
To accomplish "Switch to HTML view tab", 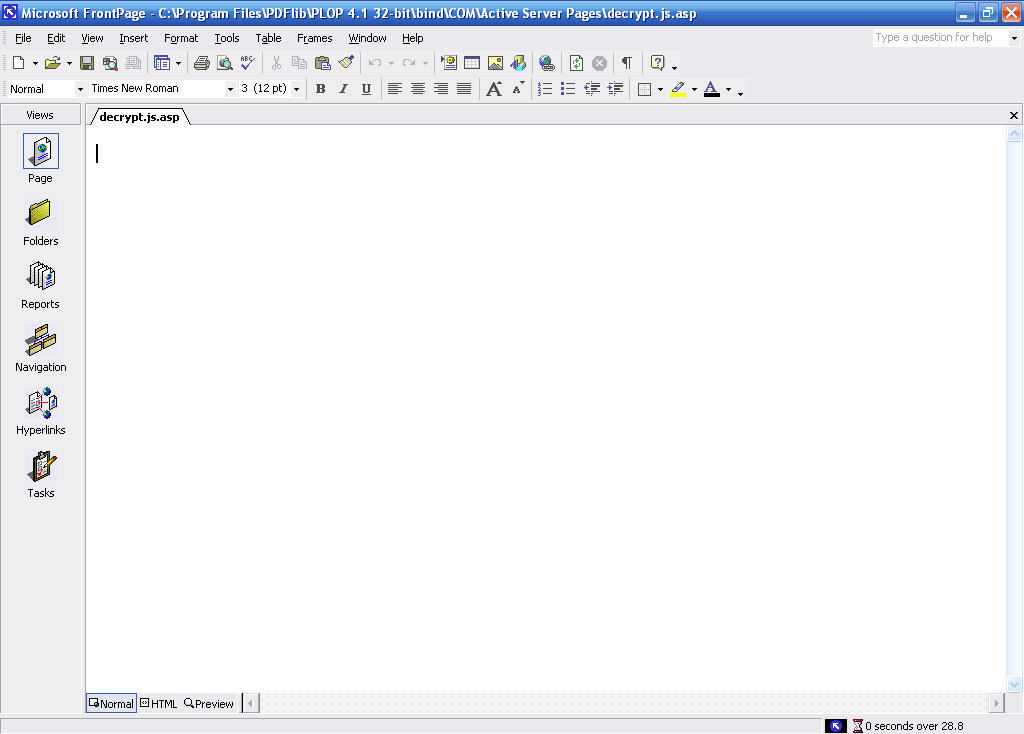I will (159, 703).
